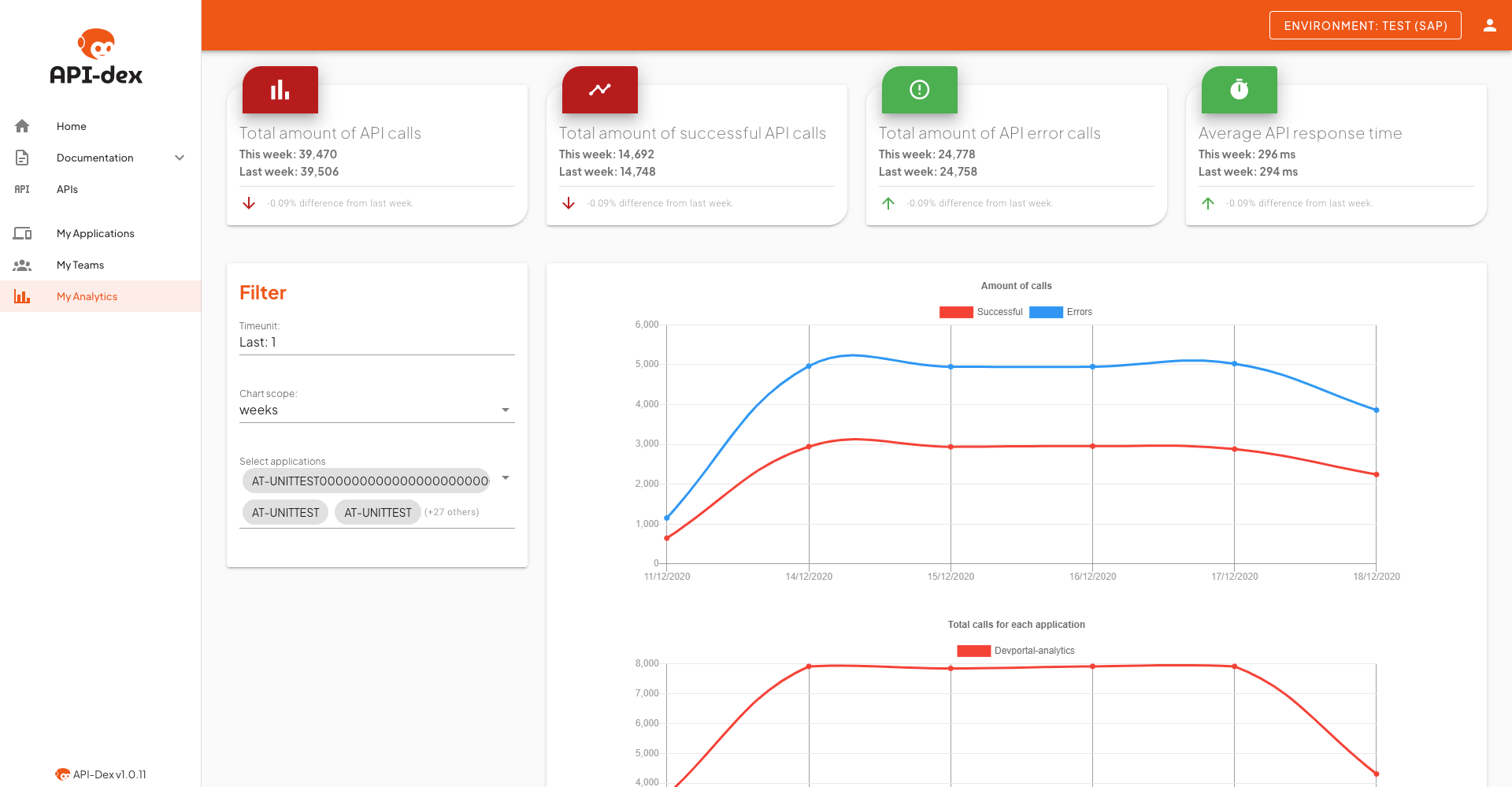Expand the Documentation submenu chevron

[180, 158]
